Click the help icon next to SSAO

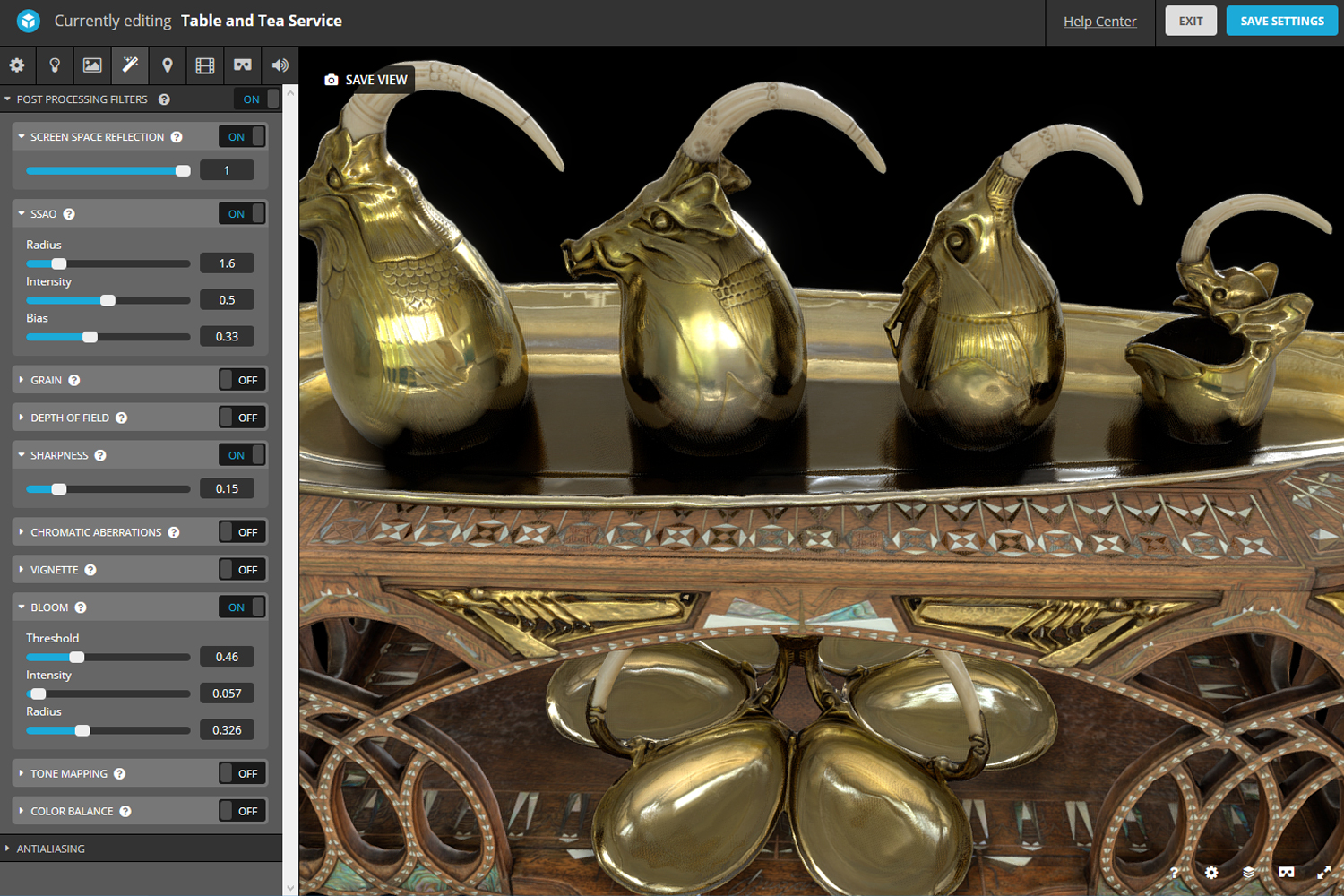click(69, 214)
